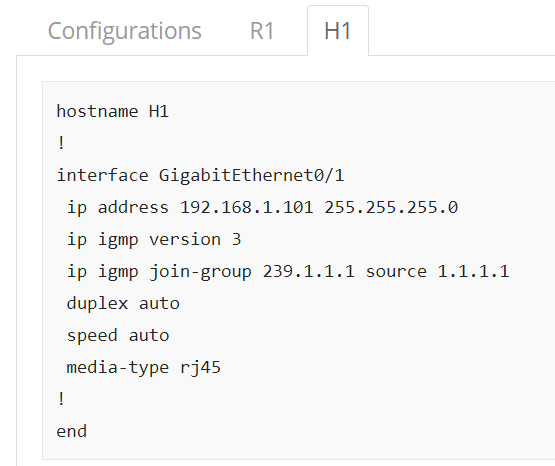
Task: Click the subnet mask 255.255.255.0 text
Action: [391, 207]
